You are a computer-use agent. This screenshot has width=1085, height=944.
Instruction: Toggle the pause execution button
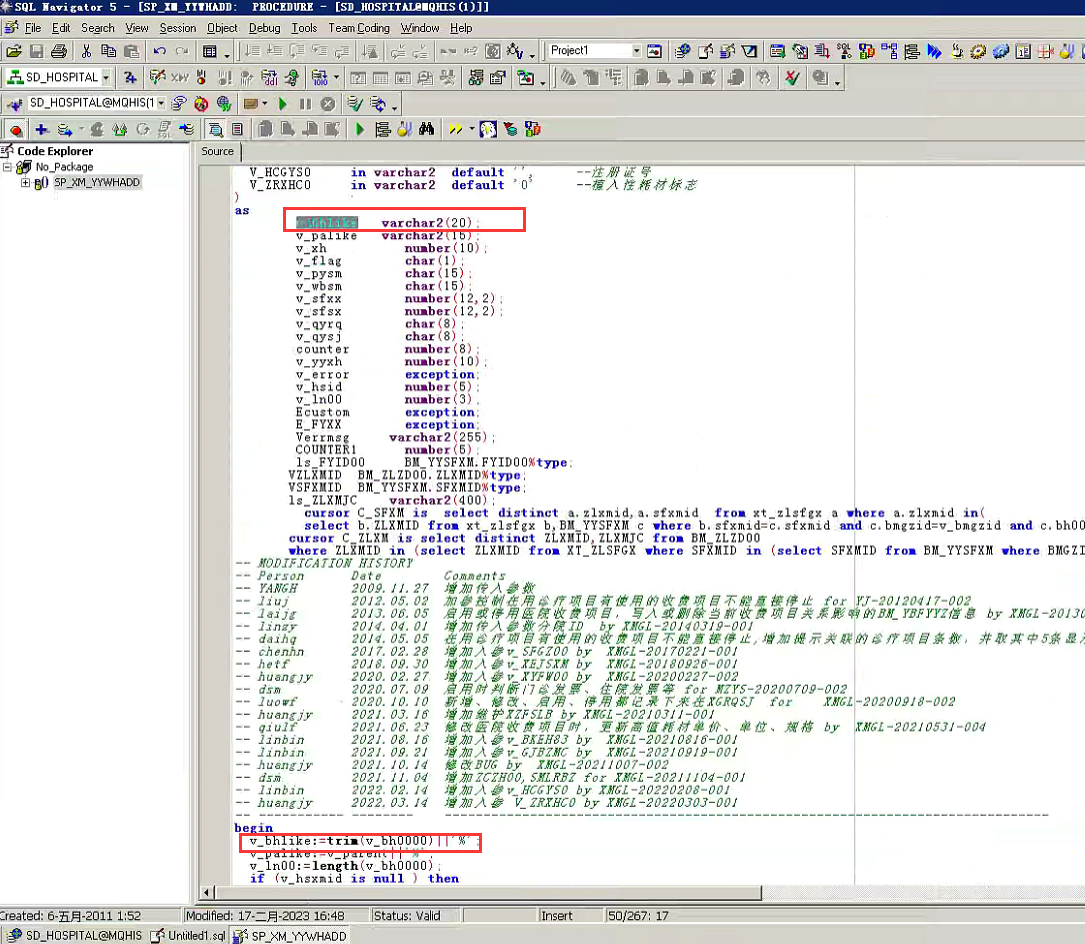coord(305,103)
